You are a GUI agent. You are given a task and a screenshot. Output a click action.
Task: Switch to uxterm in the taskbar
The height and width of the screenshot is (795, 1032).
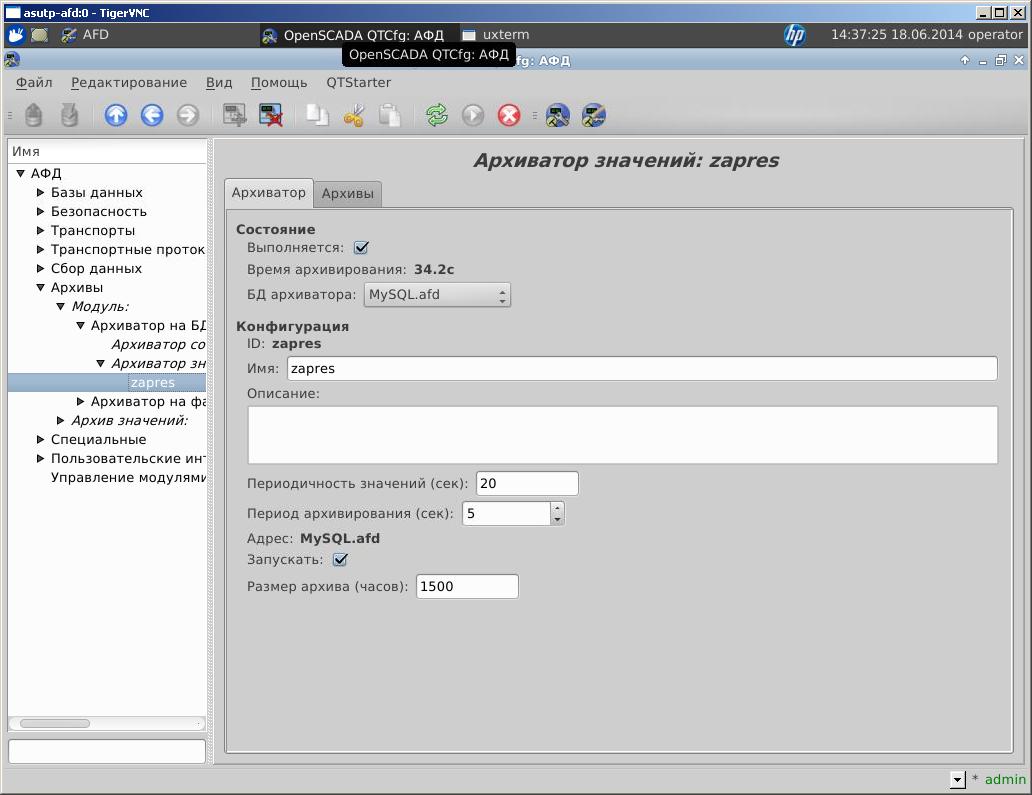[x=496, y=35]
